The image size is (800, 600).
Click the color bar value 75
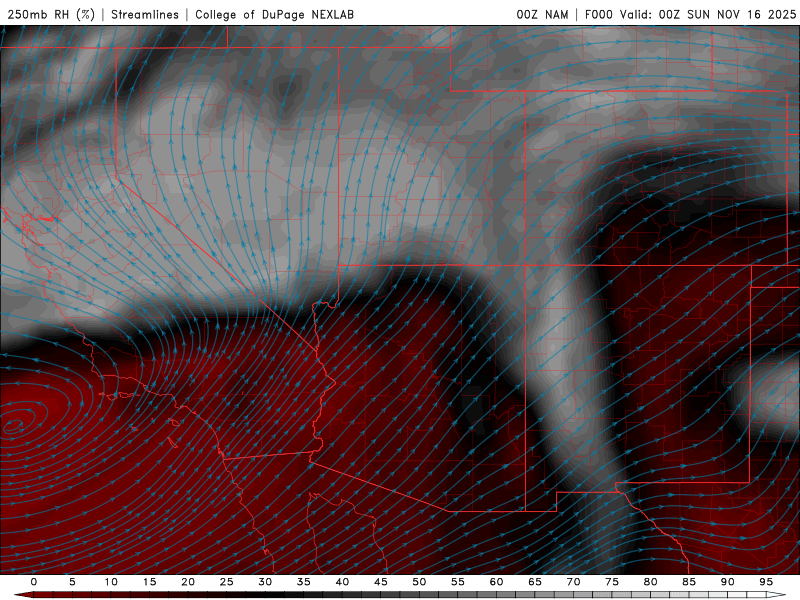click(612, 582)
